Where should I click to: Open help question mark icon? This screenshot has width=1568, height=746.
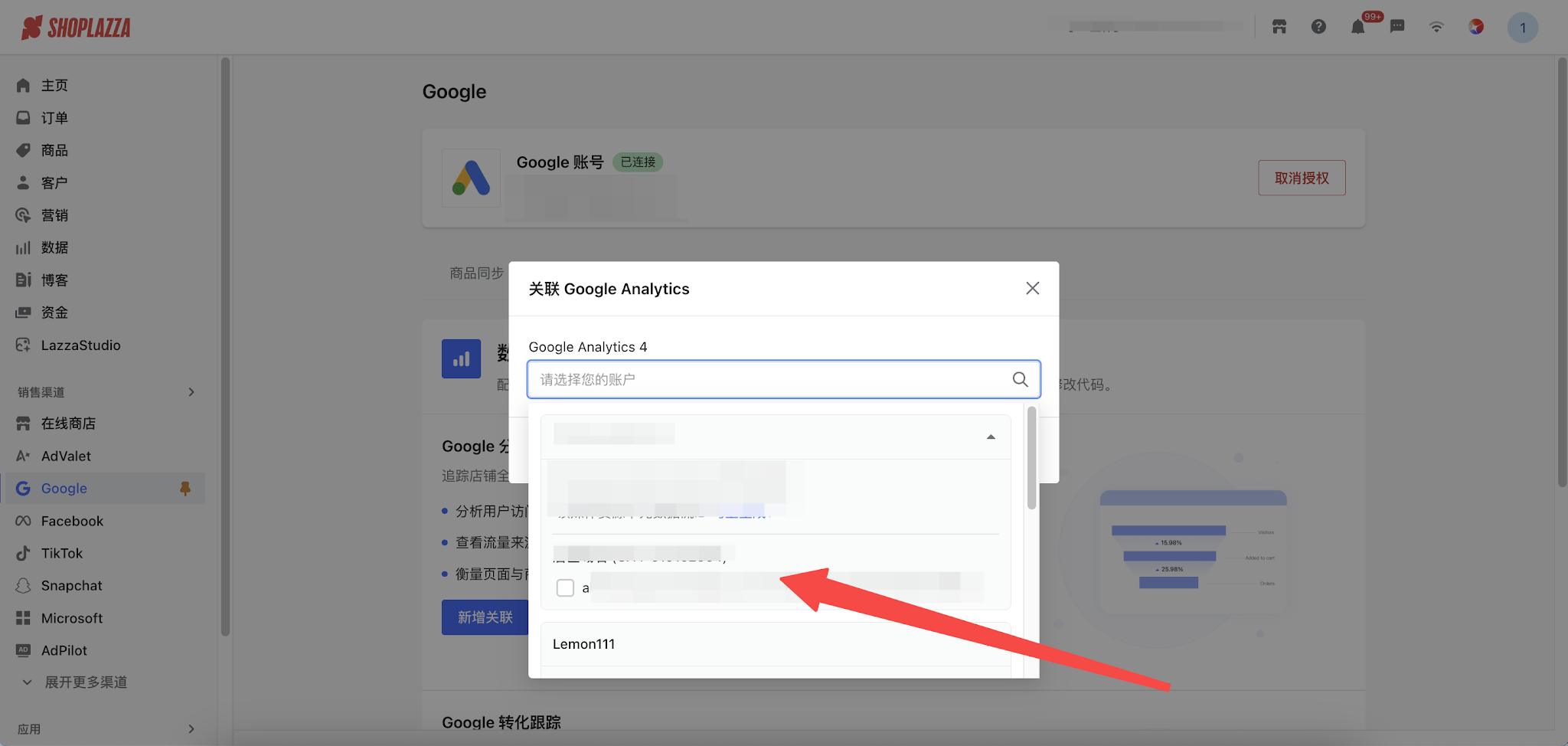coord(1318,27)
